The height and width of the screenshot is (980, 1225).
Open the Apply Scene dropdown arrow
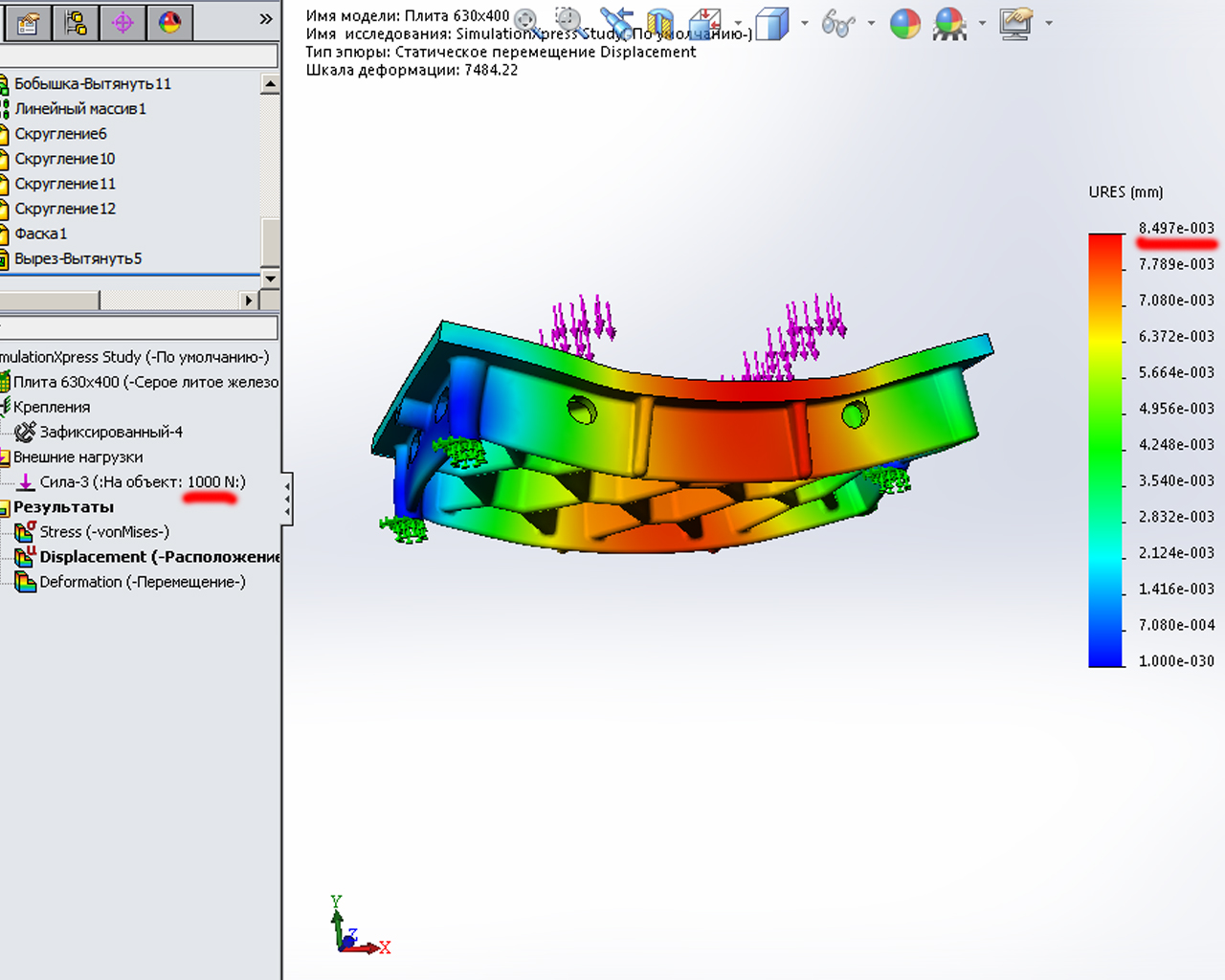click(982, 23)
